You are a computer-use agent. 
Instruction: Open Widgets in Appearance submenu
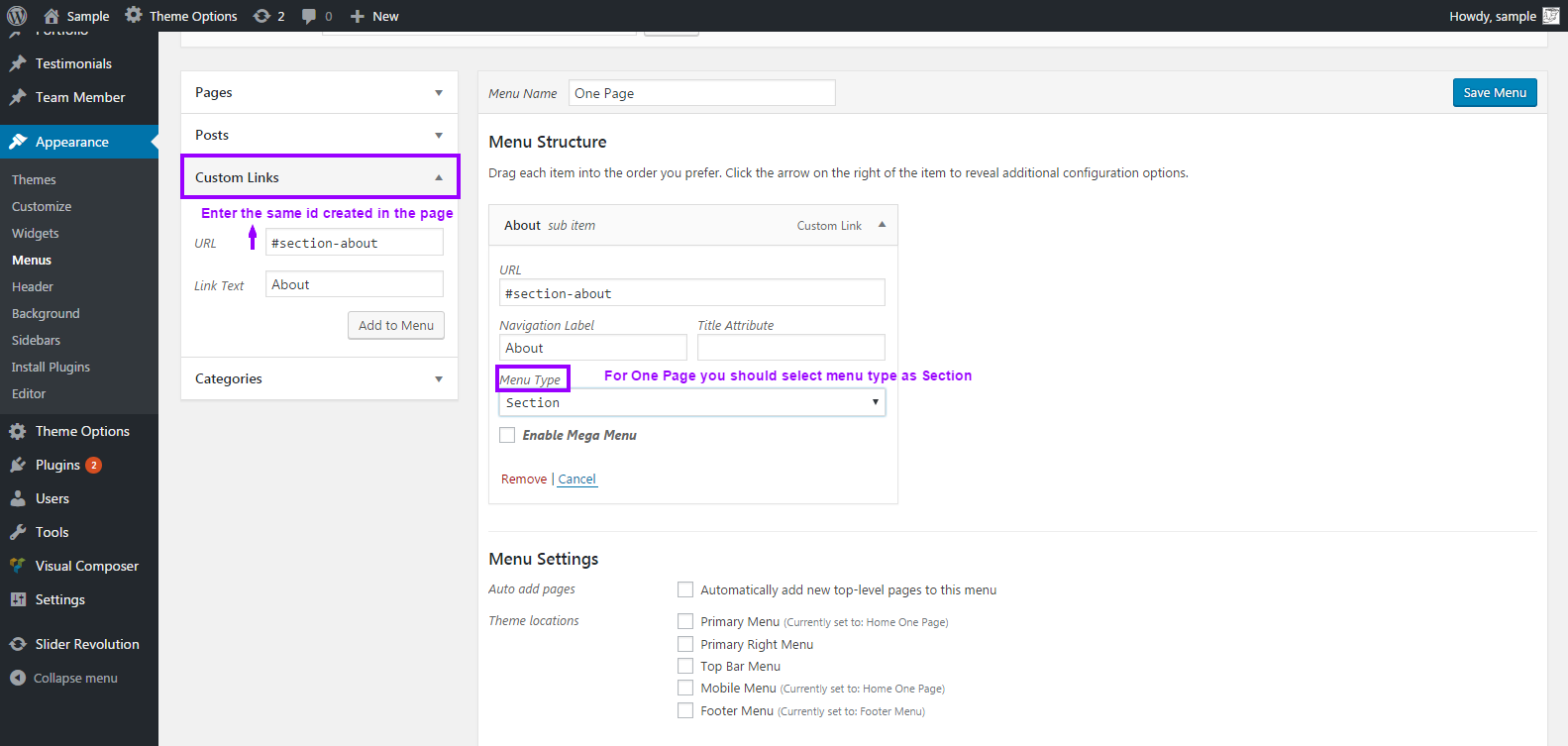(x=36, y=233)
